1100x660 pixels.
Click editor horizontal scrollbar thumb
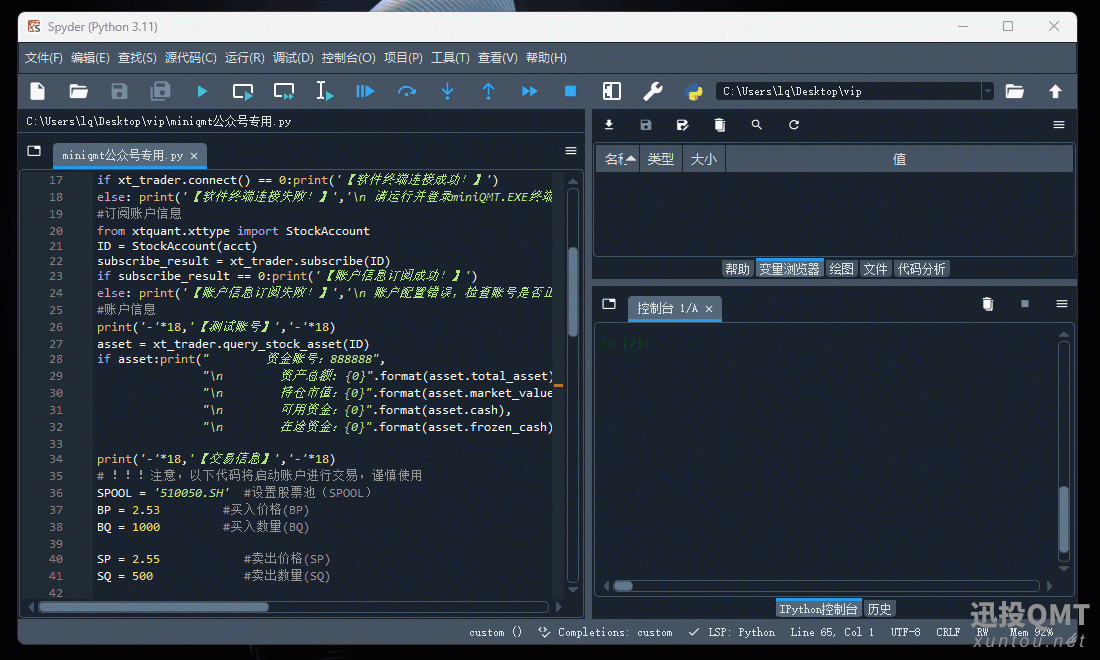click(x=154, y=607)
